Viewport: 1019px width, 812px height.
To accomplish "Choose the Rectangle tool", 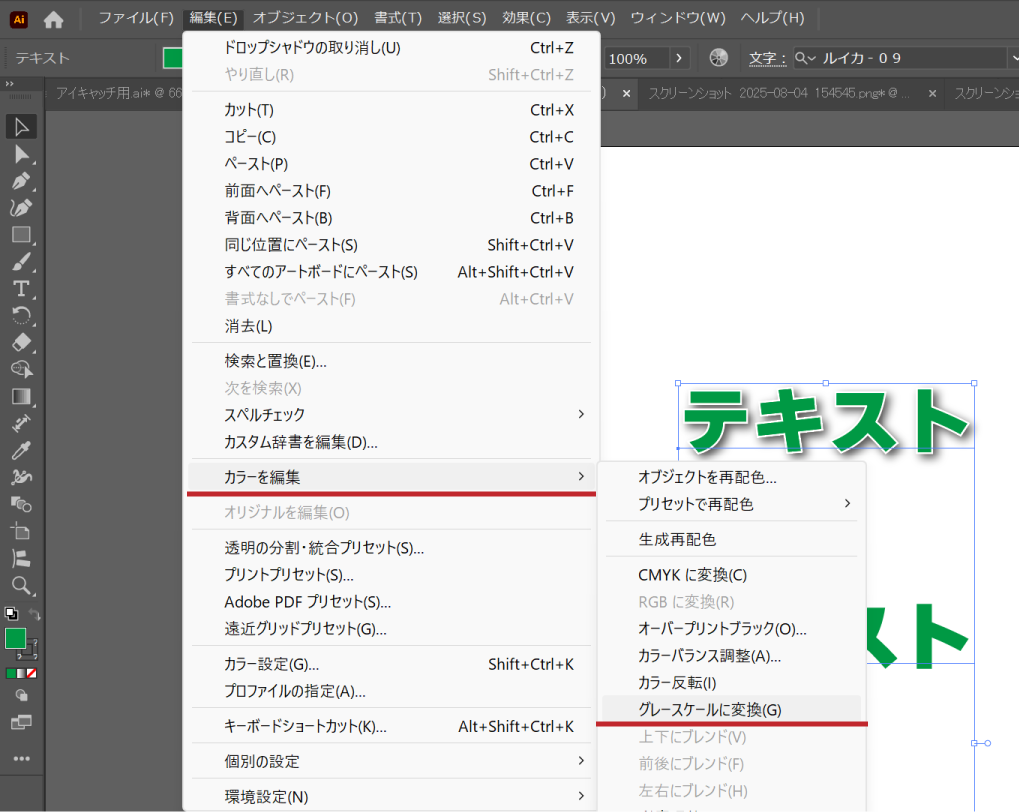I will tap(21, 235).
